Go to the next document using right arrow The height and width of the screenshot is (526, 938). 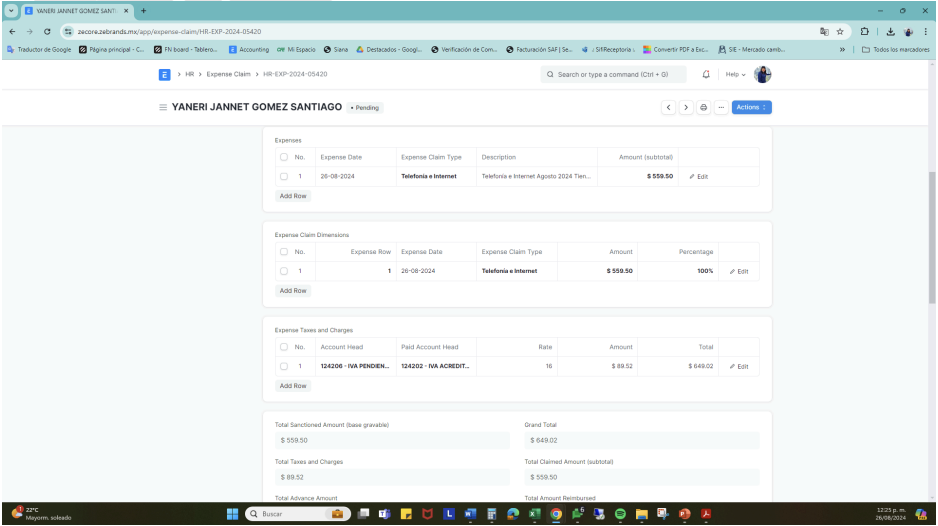[x=686, y=107]
